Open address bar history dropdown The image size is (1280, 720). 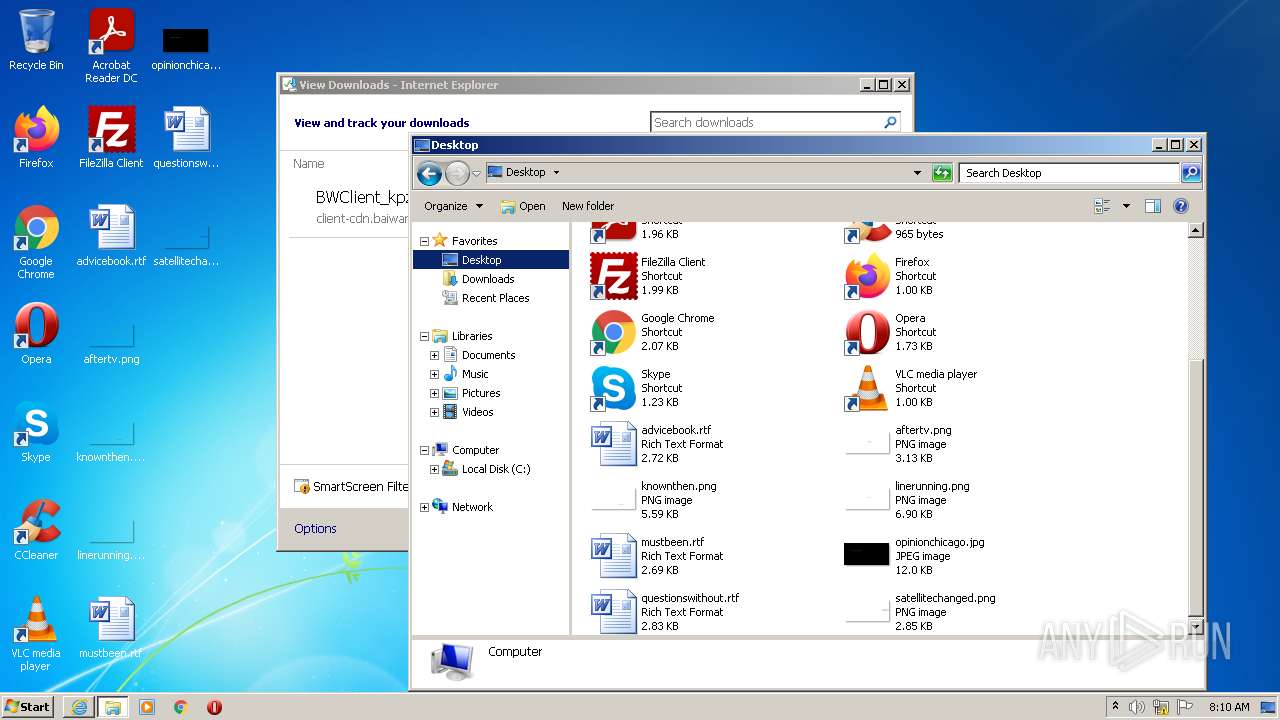click(917, 173)
